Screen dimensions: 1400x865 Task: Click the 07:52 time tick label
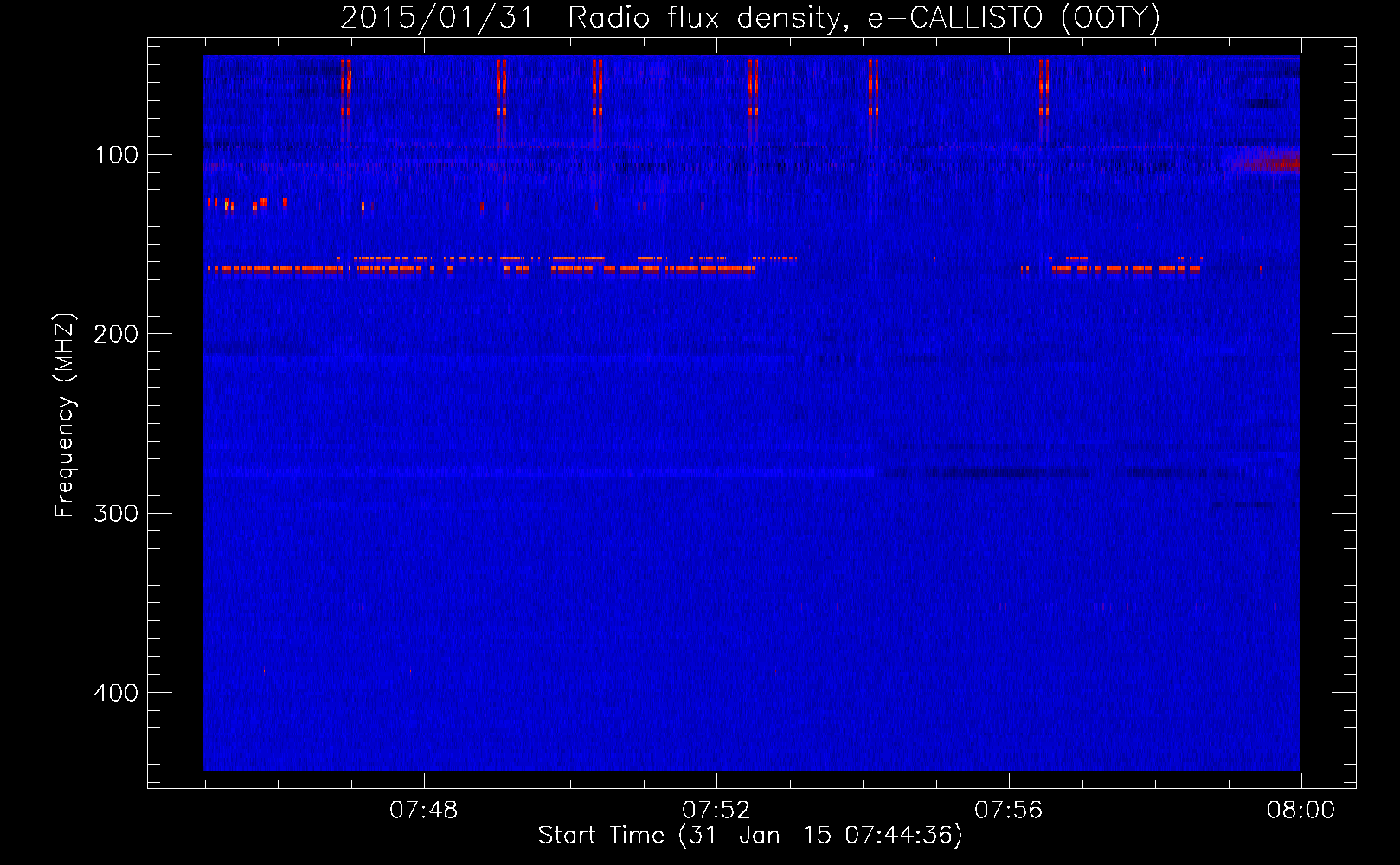[716, 811]
